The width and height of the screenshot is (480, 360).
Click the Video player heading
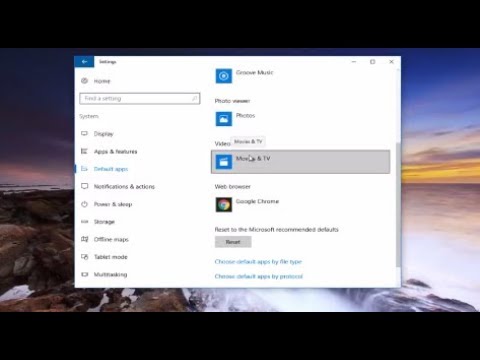(x=223, y=144)
